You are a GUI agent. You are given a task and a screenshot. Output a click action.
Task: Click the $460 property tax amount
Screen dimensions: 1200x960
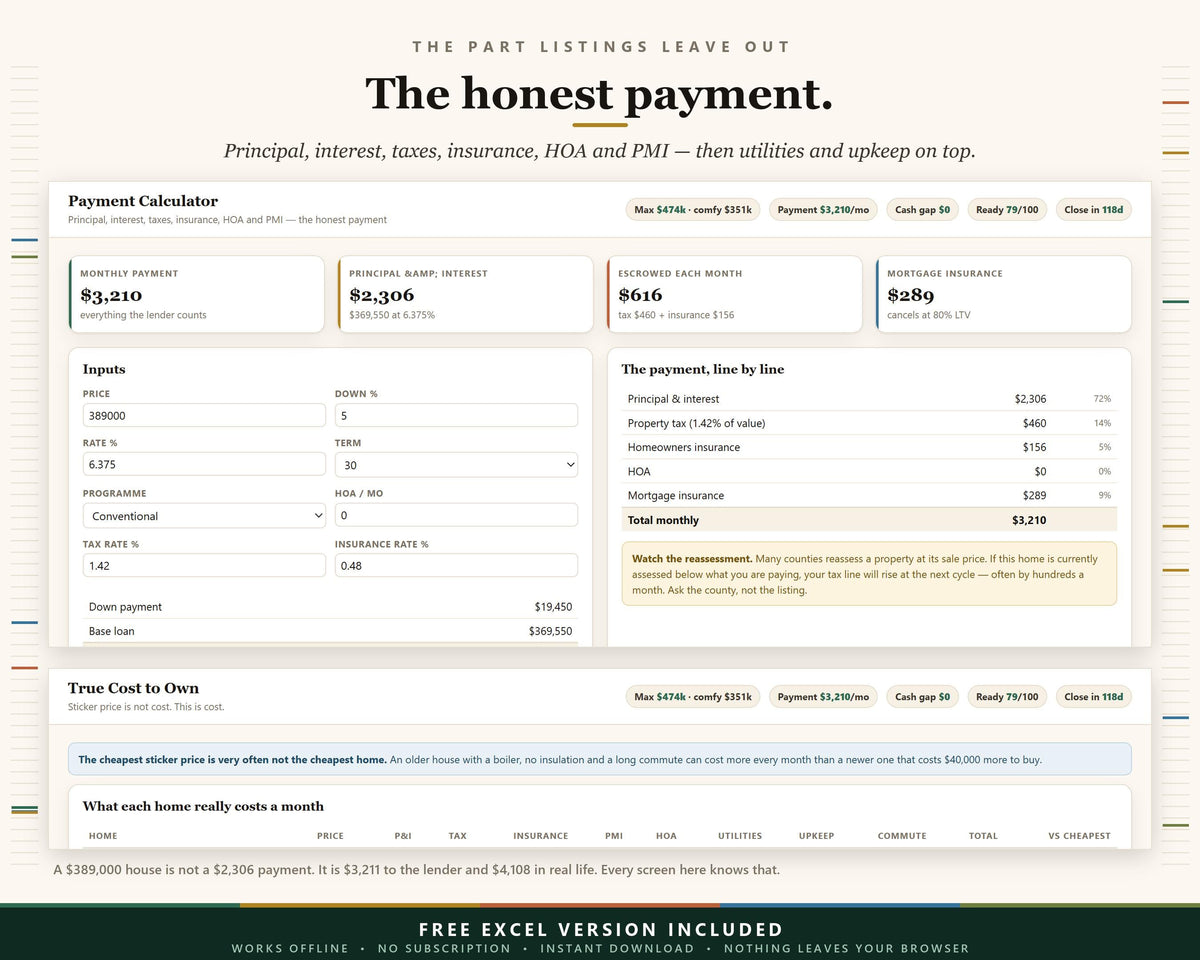pyautogui.click(x=1034, y=423)
